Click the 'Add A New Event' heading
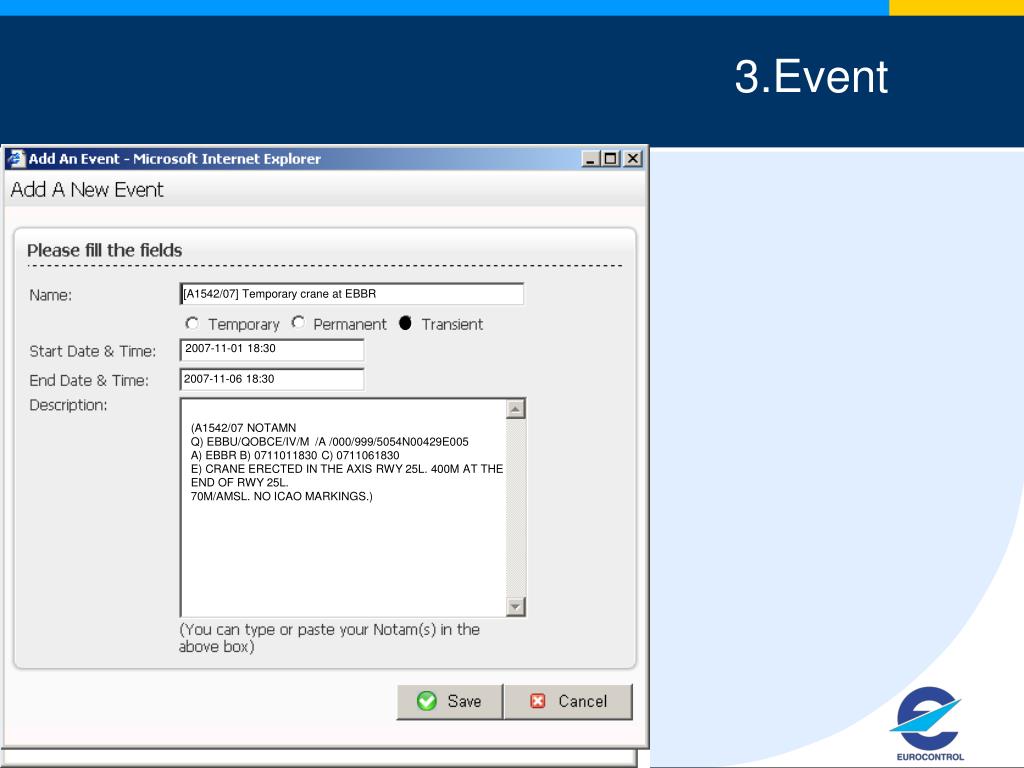The image size is (1024, 768). pyautogui.click(x=87, y=189)
